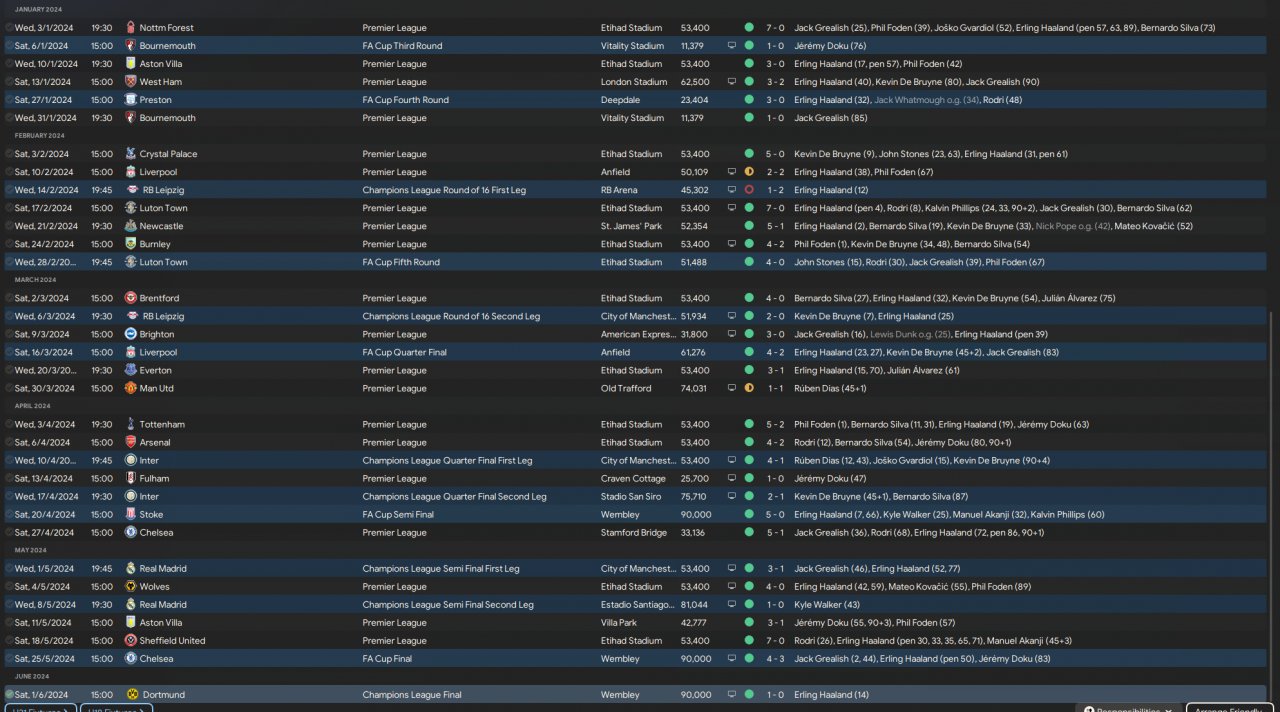Click the 1 - 2 score versus RB Leipzig
This screenshot has height=712, width=1280.
point(775,190)
